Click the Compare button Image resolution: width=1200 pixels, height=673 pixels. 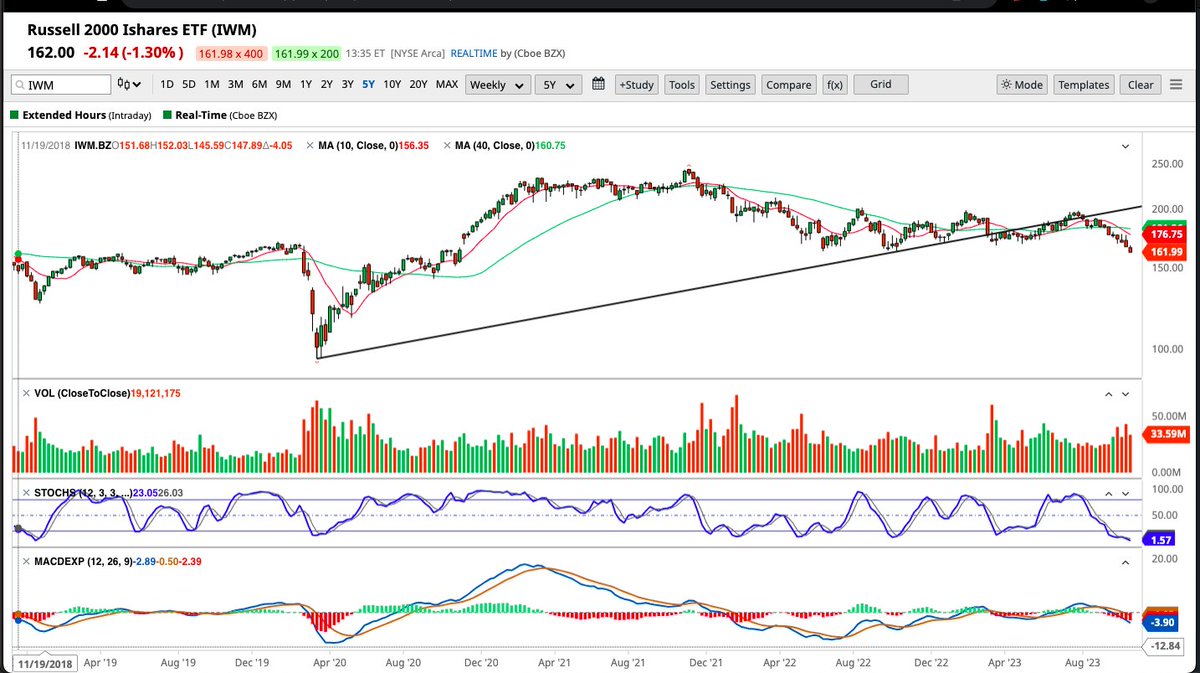[789, 85]
